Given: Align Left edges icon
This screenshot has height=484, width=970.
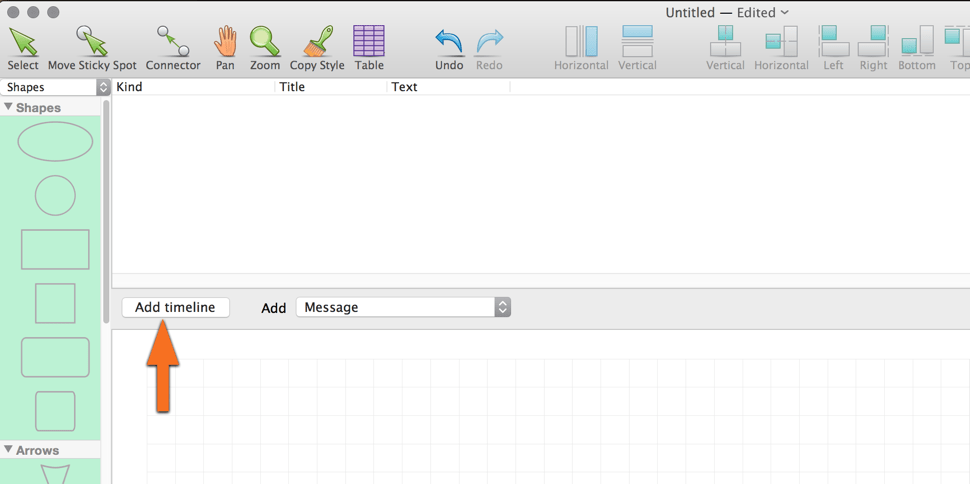Looking at the screenshot, I should pos(833,48).
